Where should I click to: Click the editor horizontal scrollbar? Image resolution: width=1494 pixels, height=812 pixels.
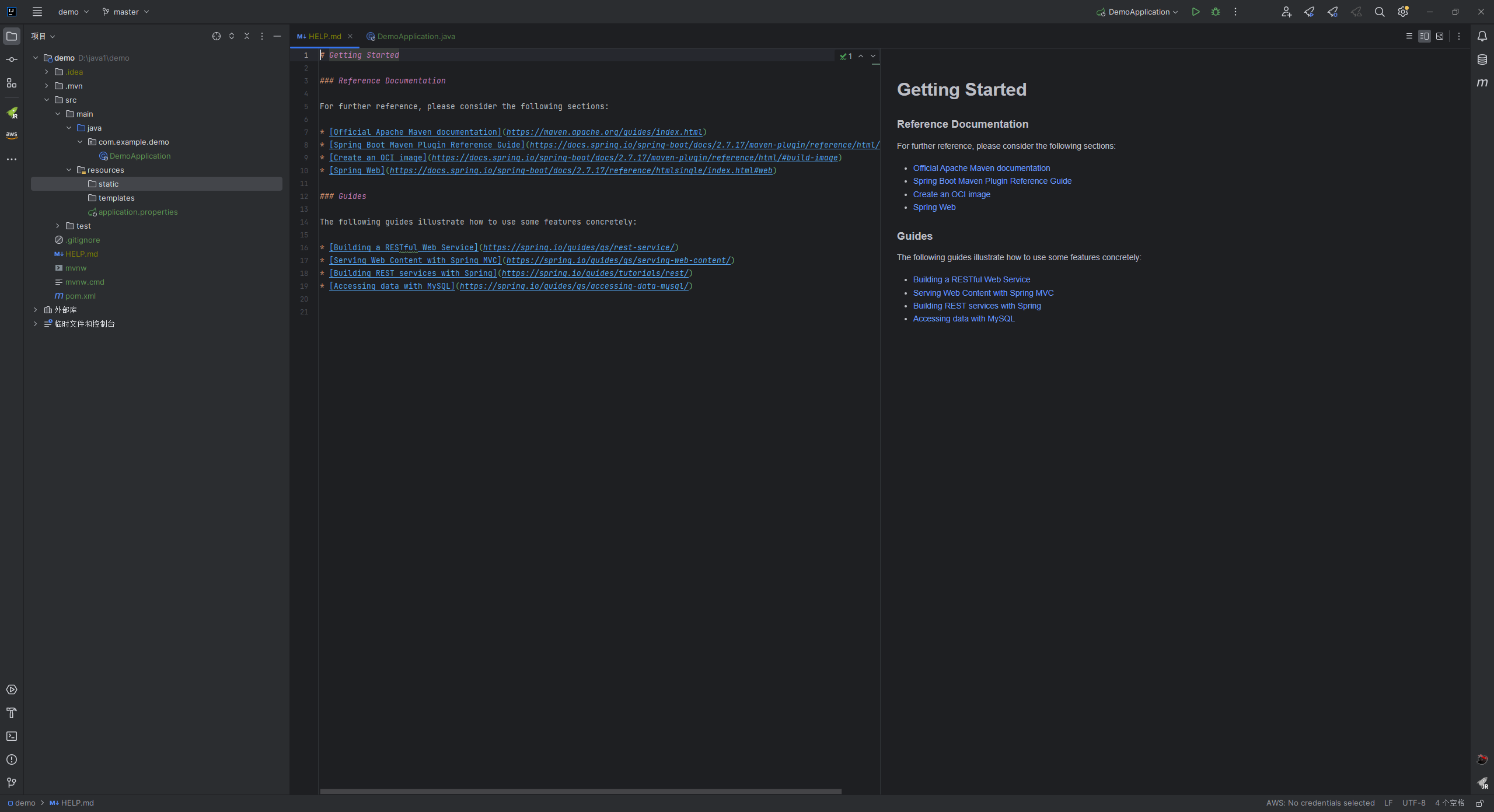(x=580, y=792)
